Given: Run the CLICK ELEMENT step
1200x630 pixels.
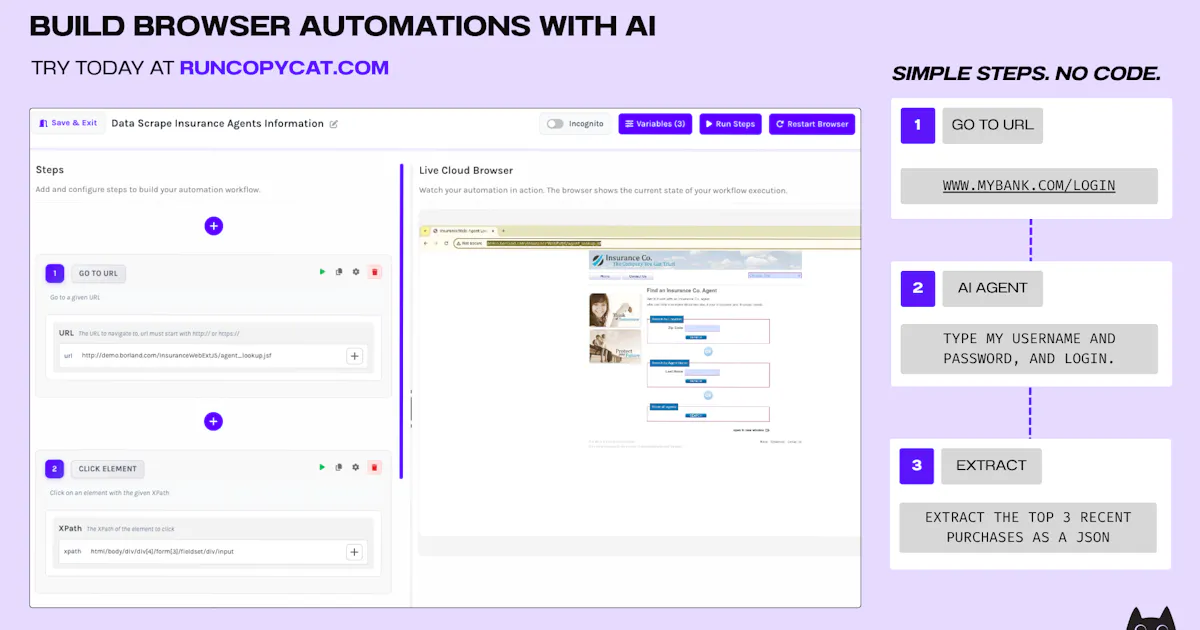Looking at the screenshot, I should 322,467.
